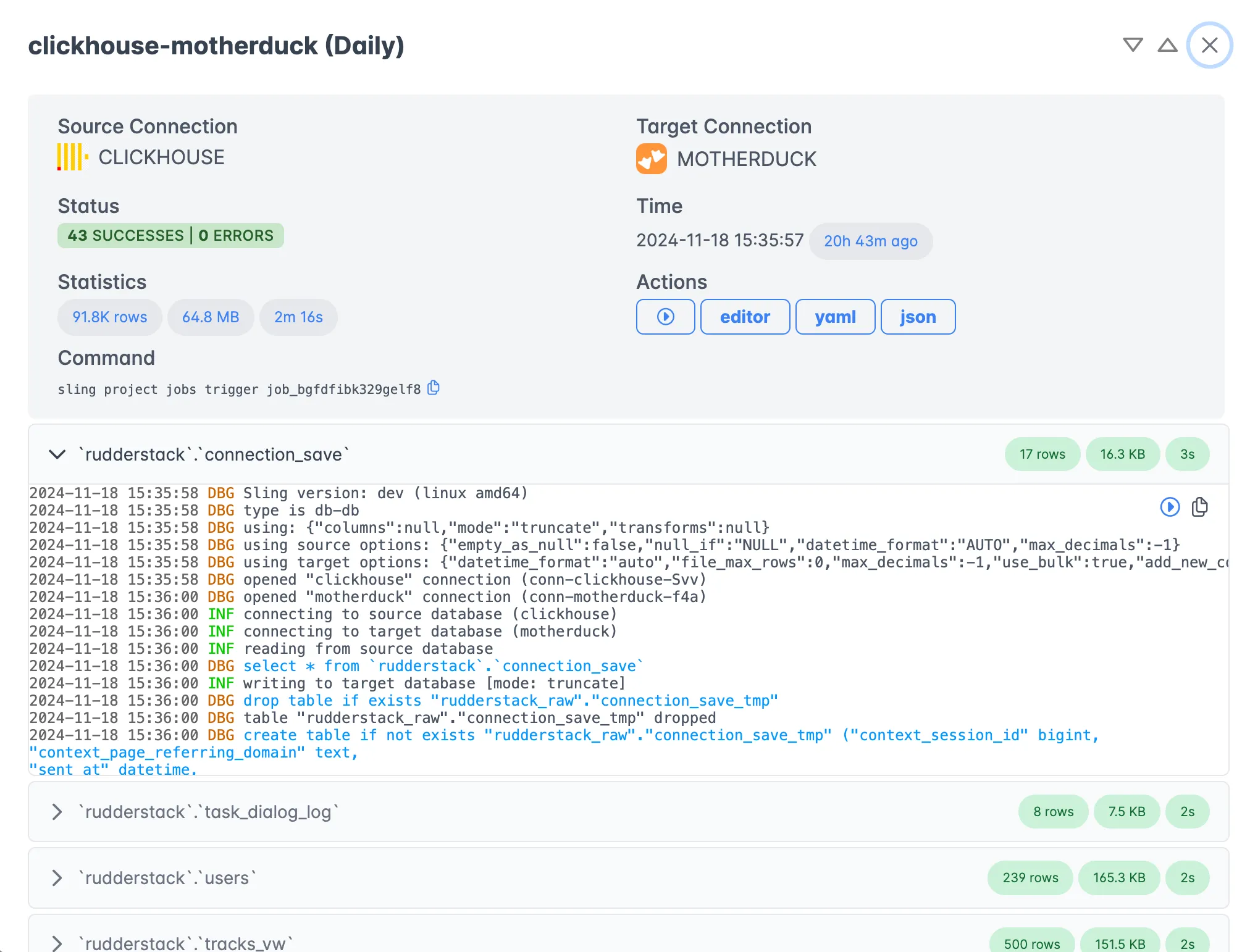Screen dimensions: 1250x952
Task: Click the 43 SUCCESSES | 0 ERRORS badge
Action: point(170,235)
